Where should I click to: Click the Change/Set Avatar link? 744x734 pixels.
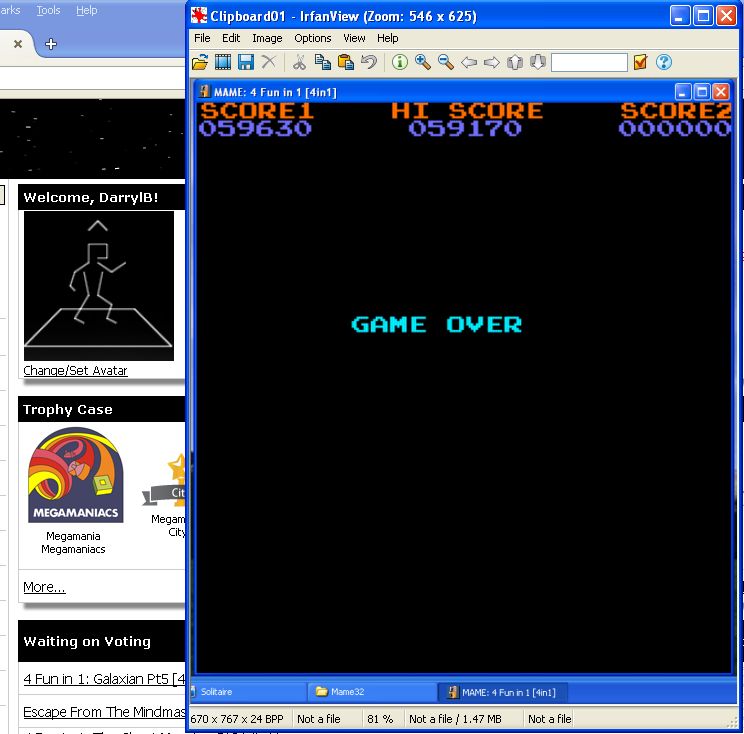pos(76,371)
